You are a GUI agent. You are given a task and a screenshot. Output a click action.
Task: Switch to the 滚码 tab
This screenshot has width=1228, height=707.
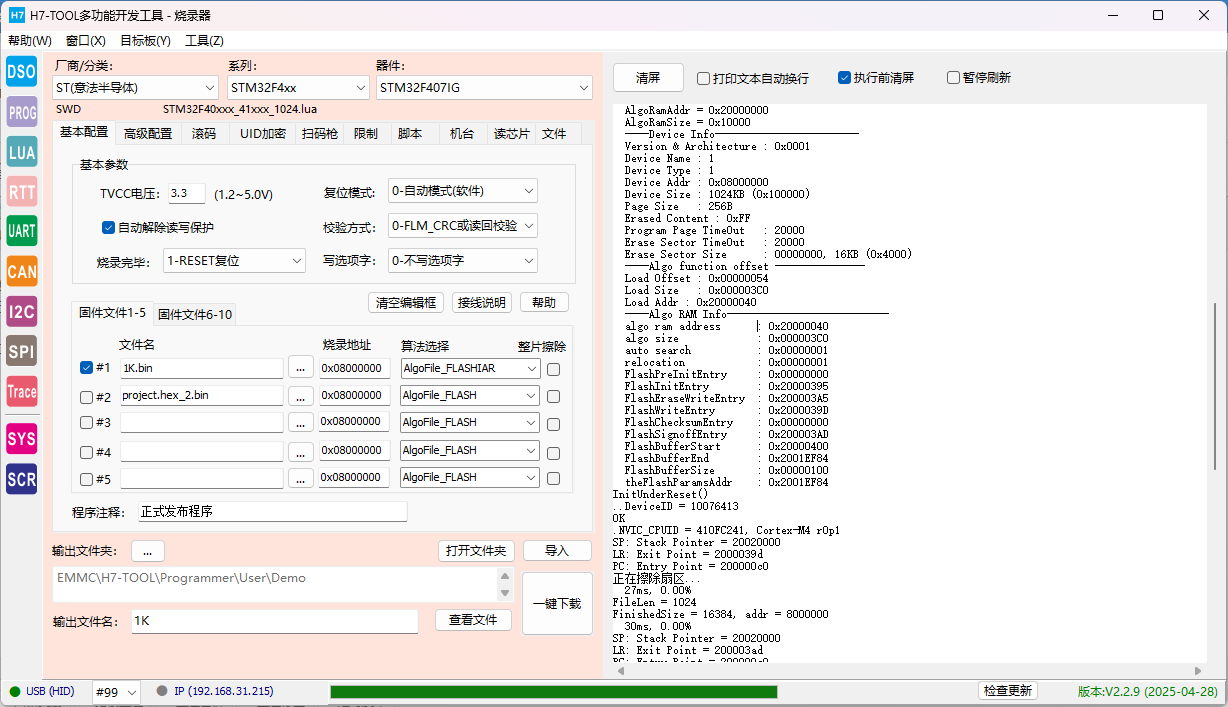203,133
